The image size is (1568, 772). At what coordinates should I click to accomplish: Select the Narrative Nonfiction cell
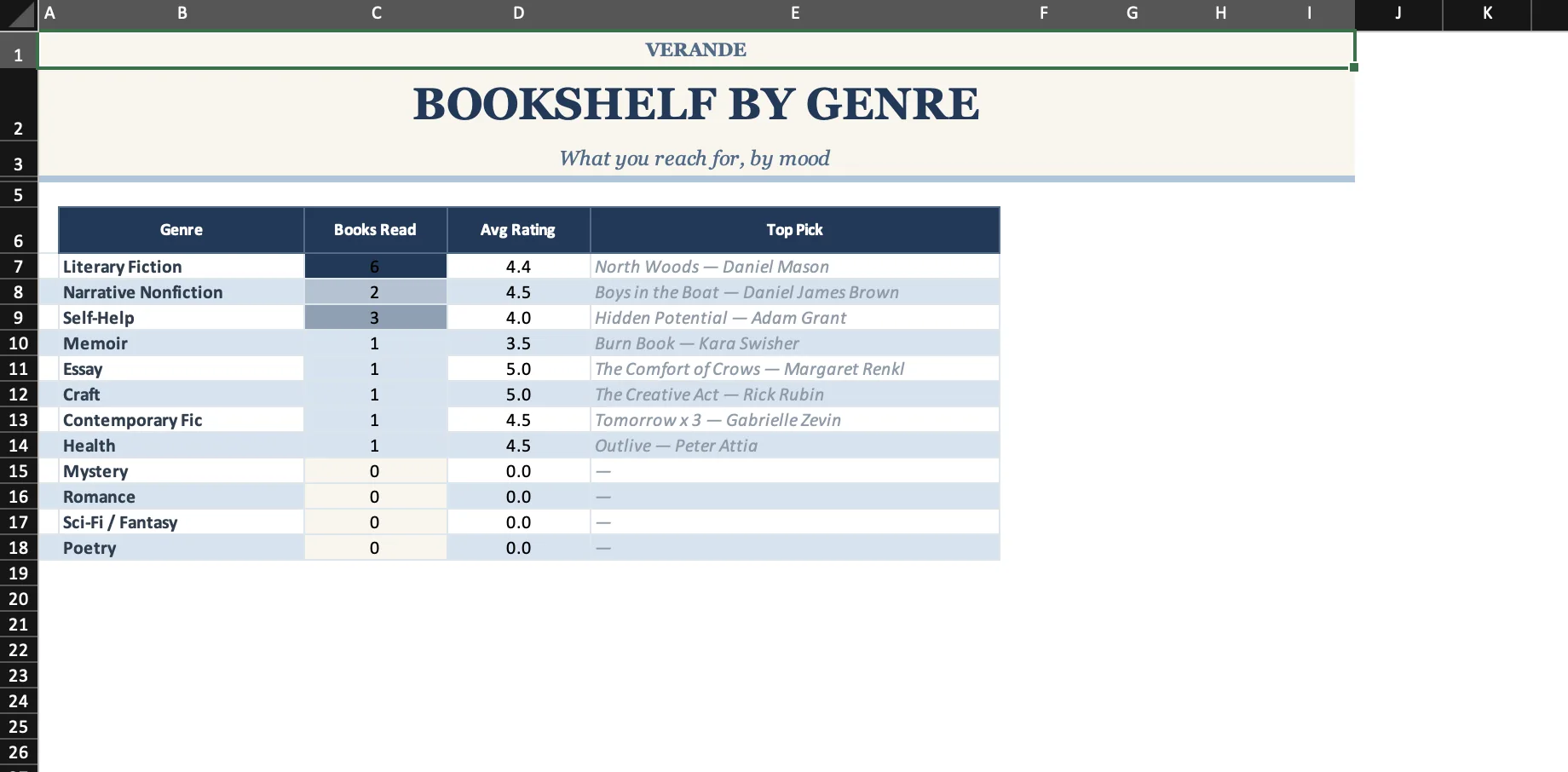click(182, 292)
